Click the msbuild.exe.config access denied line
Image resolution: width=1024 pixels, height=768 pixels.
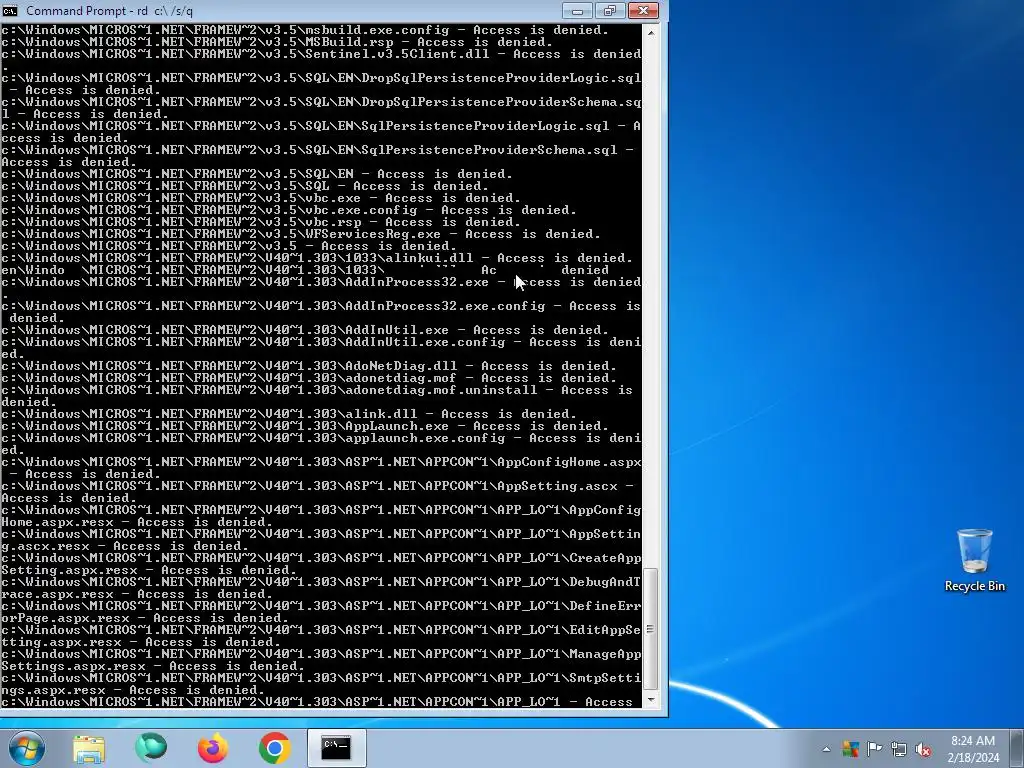coord(305,30)
